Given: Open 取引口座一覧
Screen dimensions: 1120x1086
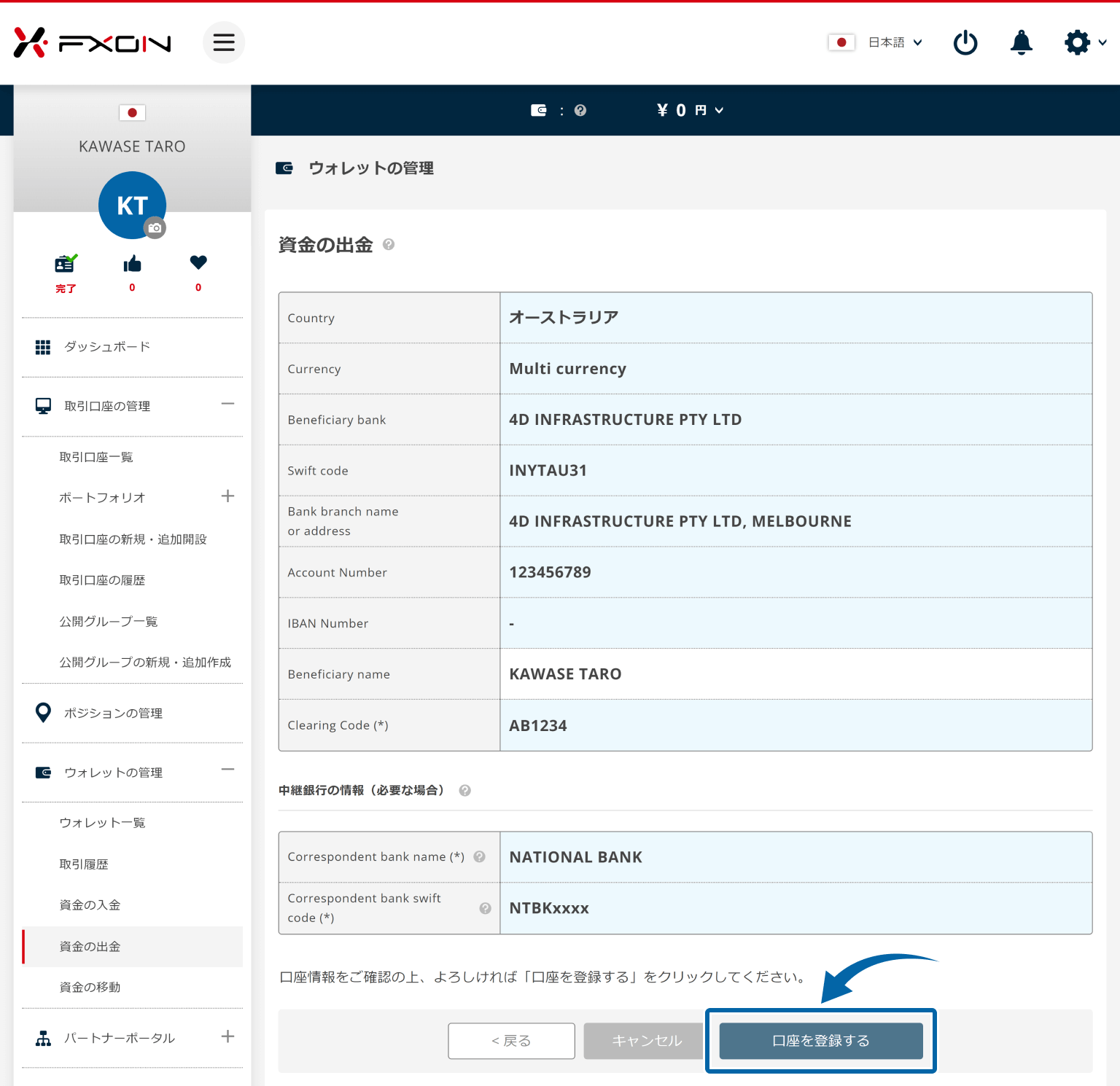Looking at the screenshot, I should pos(96,457).
